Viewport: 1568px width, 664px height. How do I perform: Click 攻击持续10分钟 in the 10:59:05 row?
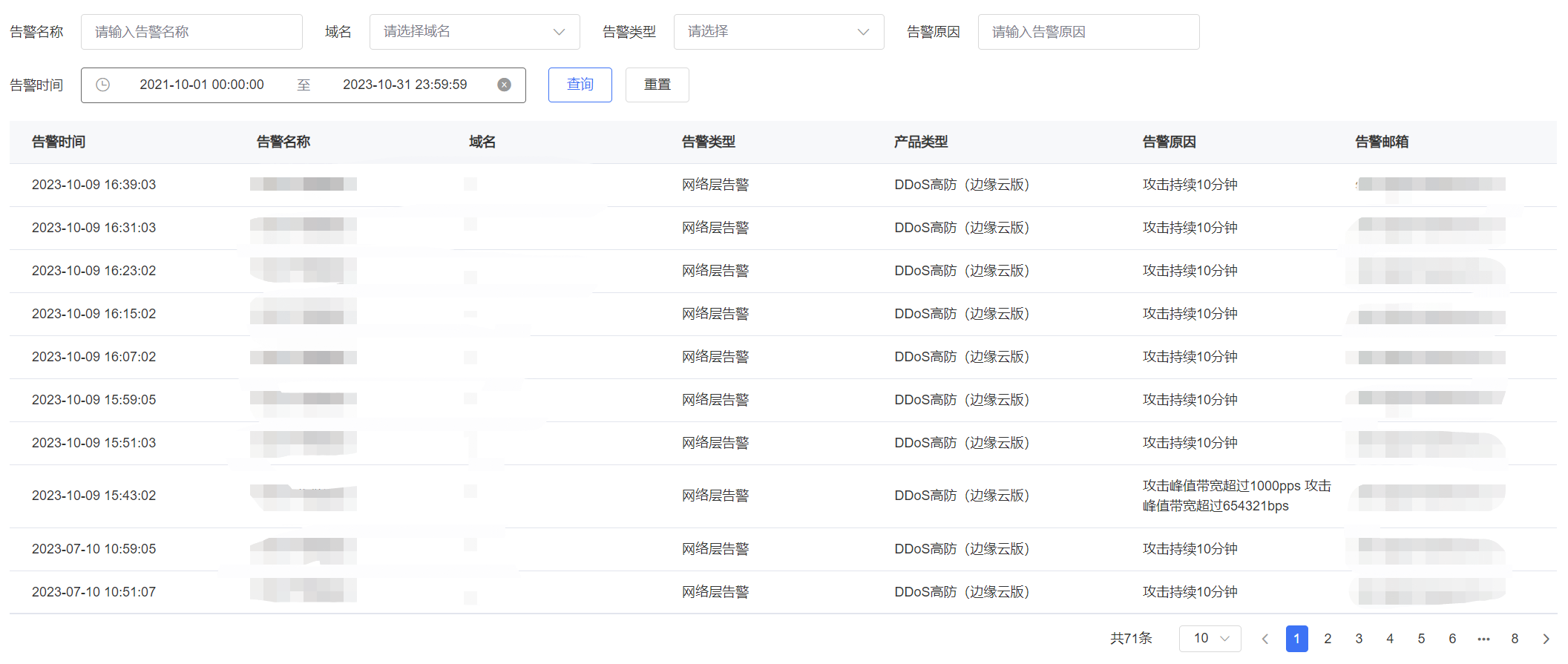pyautogui.click(x=1190, y=549)
